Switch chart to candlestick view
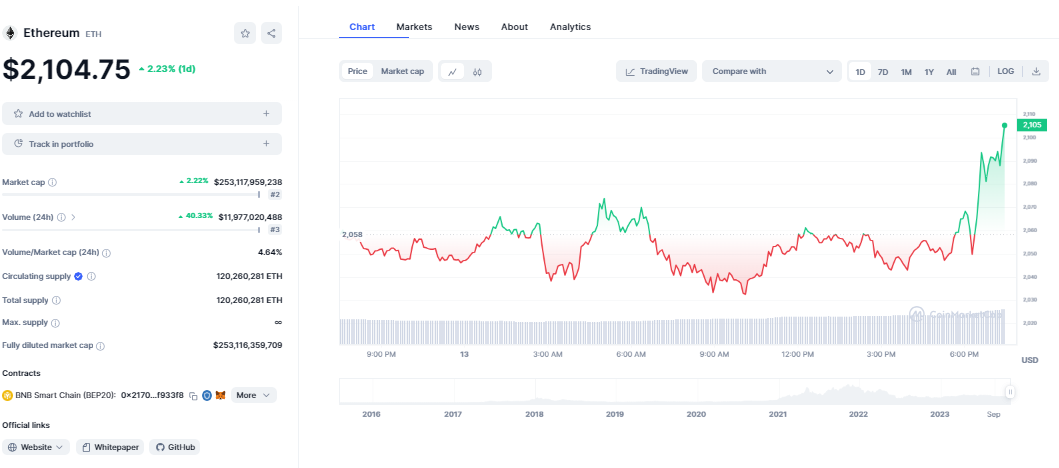 point(478,71)
